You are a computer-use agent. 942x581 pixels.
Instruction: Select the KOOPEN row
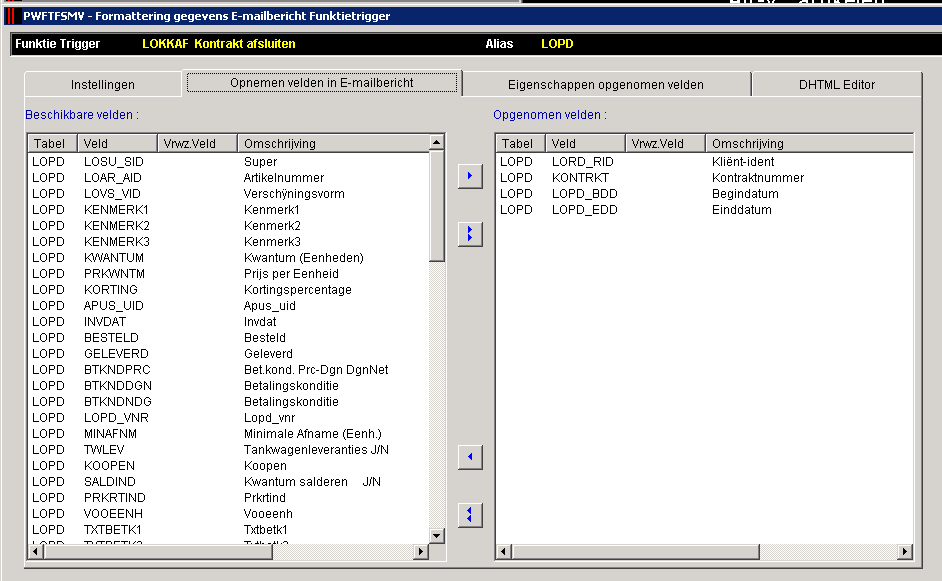[x=228, y=466]
